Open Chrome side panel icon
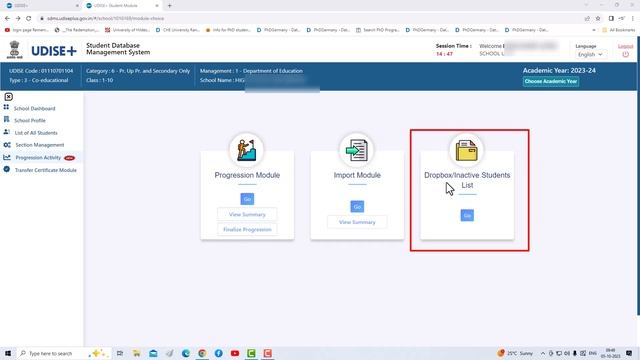This screenshot has height=360, width=640. click(611, 18)
